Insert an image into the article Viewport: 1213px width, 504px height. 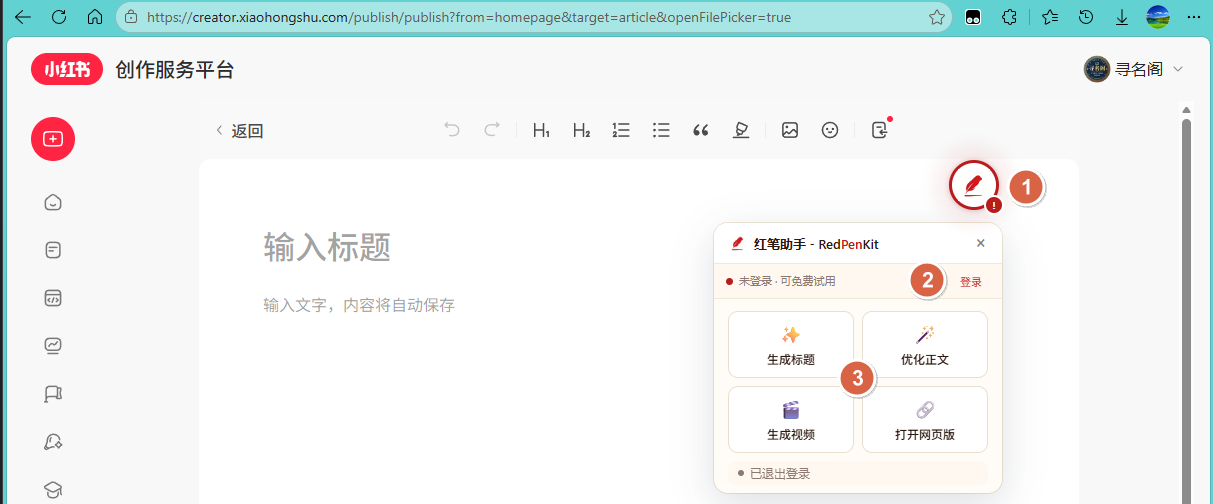point(790,130)
